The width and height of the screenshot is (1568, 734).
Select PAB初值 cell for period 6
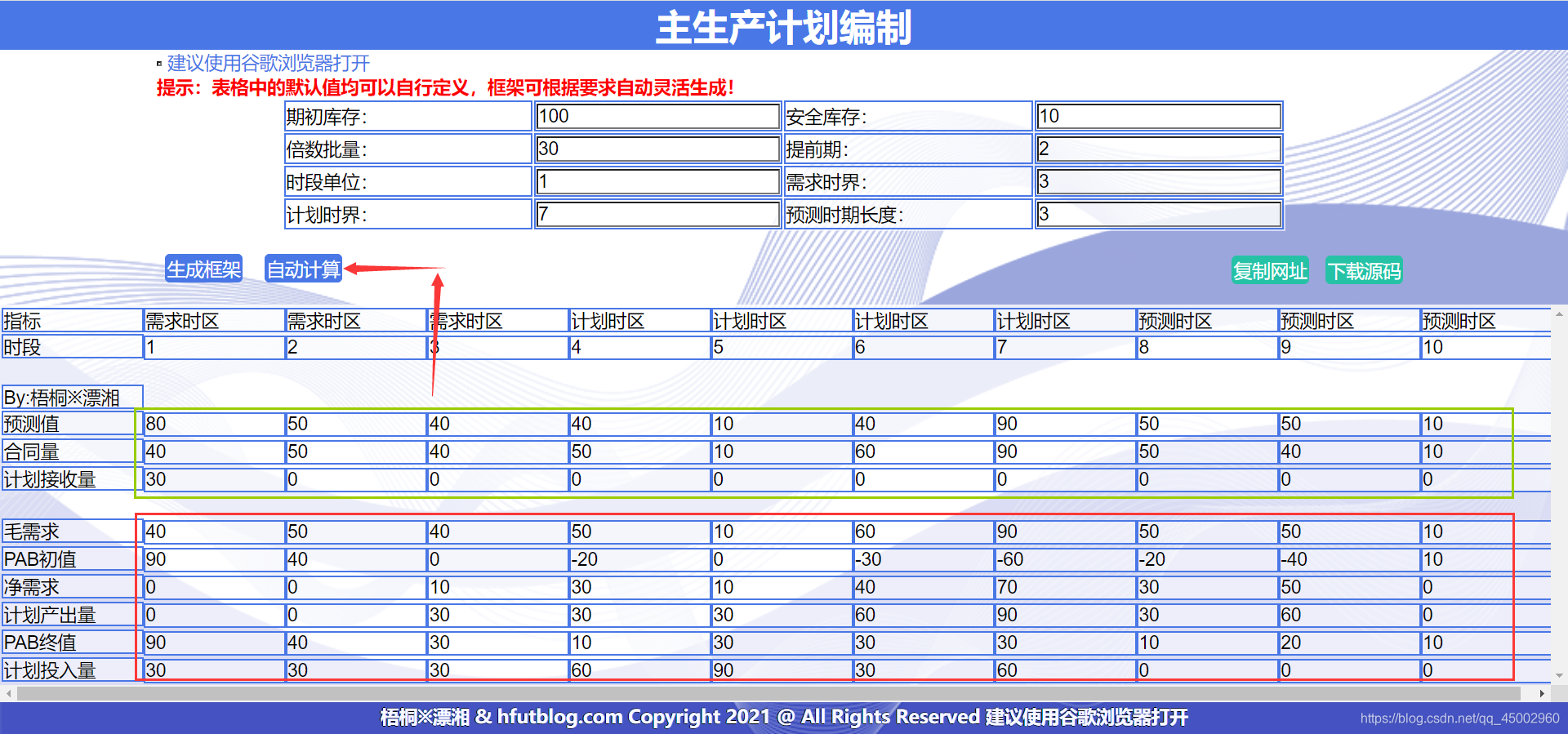pos(924,559)
